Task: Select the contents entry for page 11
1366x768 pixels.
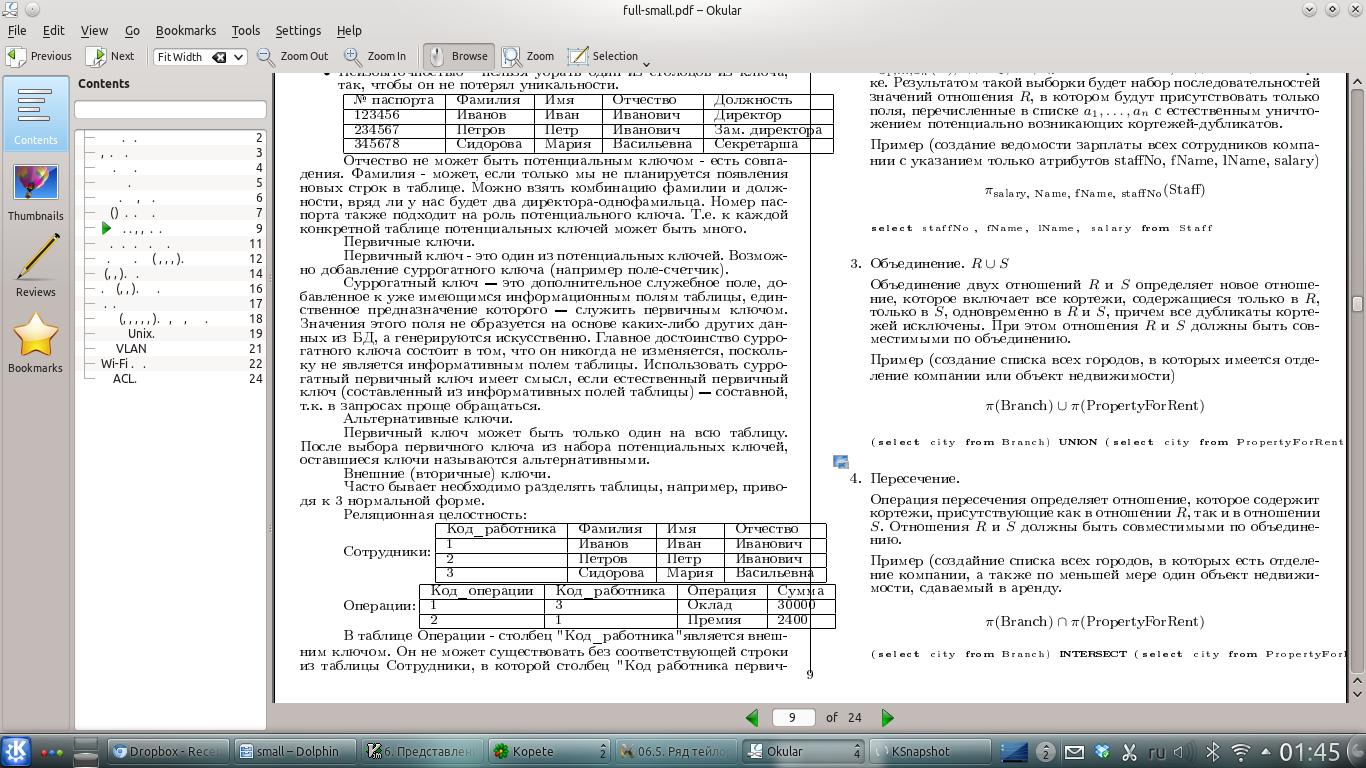Action: click(x=170, y=244)
